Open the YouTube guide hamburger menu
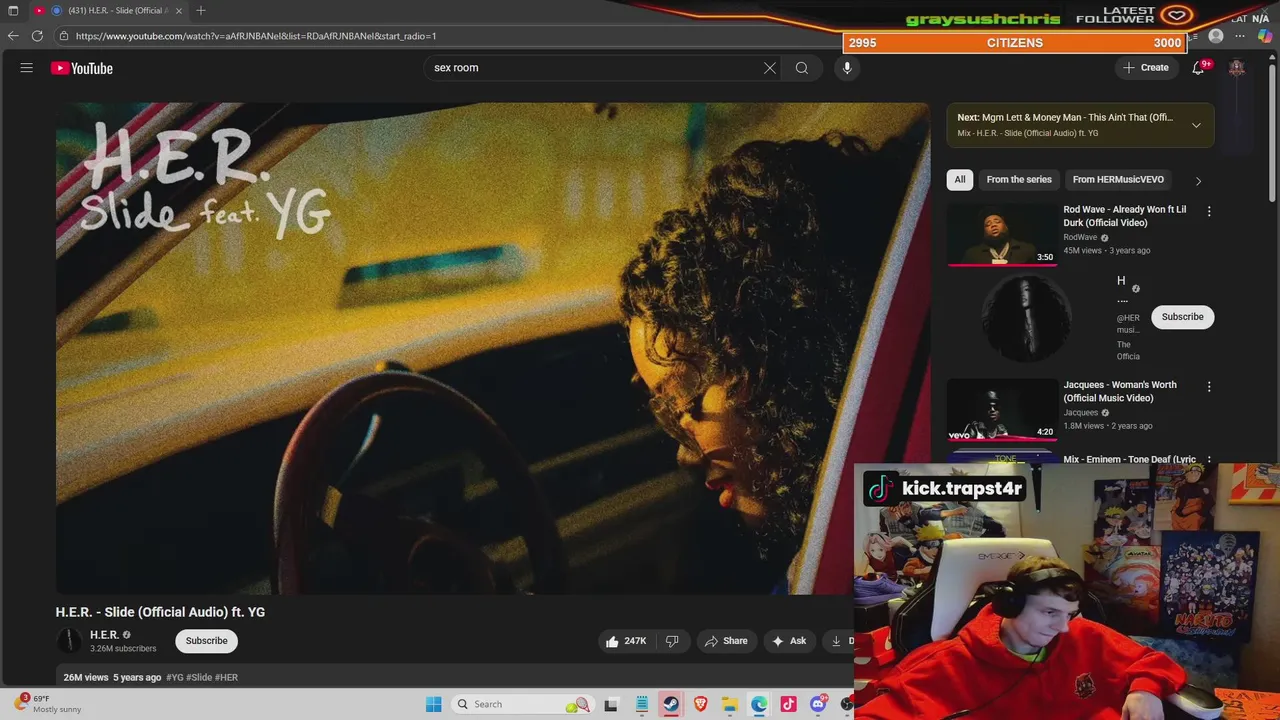 27,68
